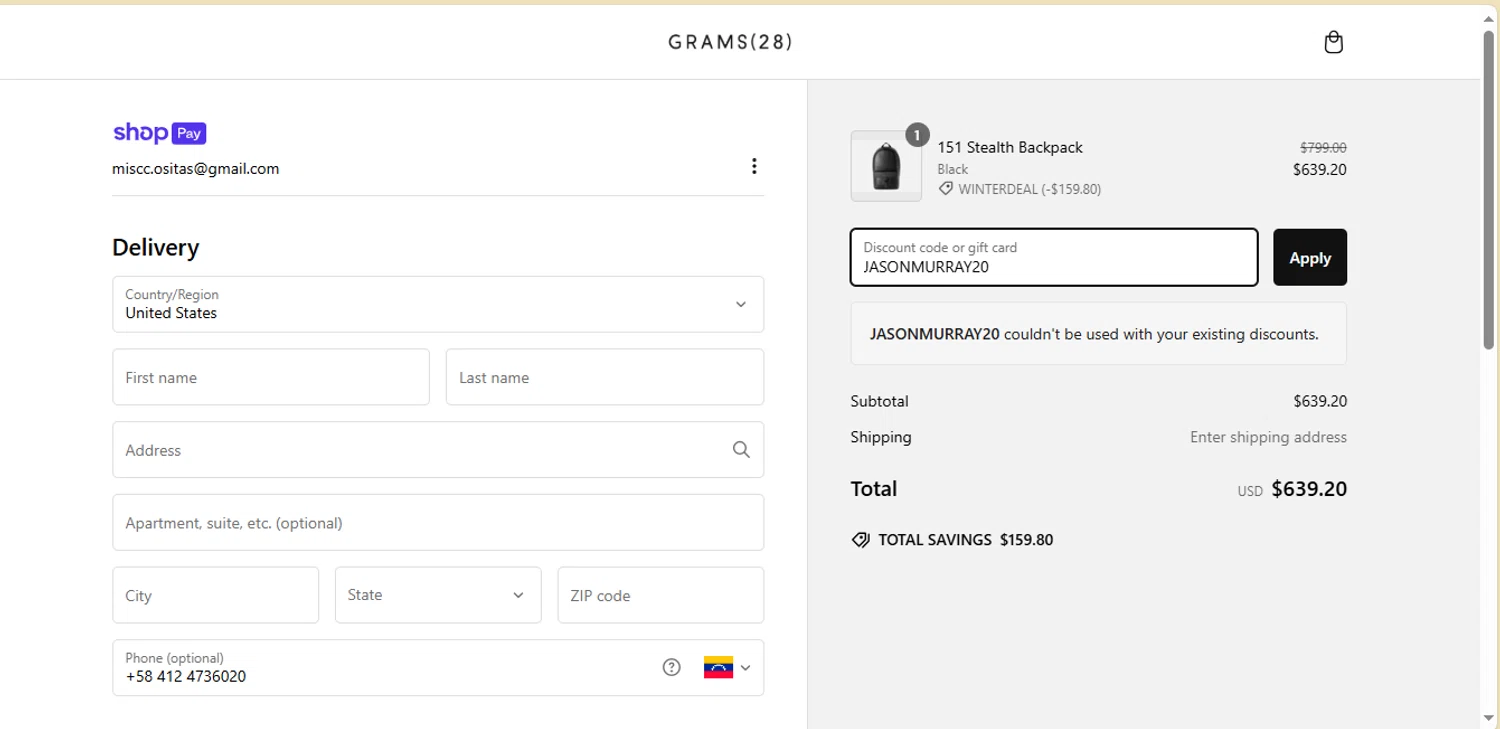Click the Enter shipping address text
The height and width of the screenshot is (729, 1500).
click(1268, 437)
